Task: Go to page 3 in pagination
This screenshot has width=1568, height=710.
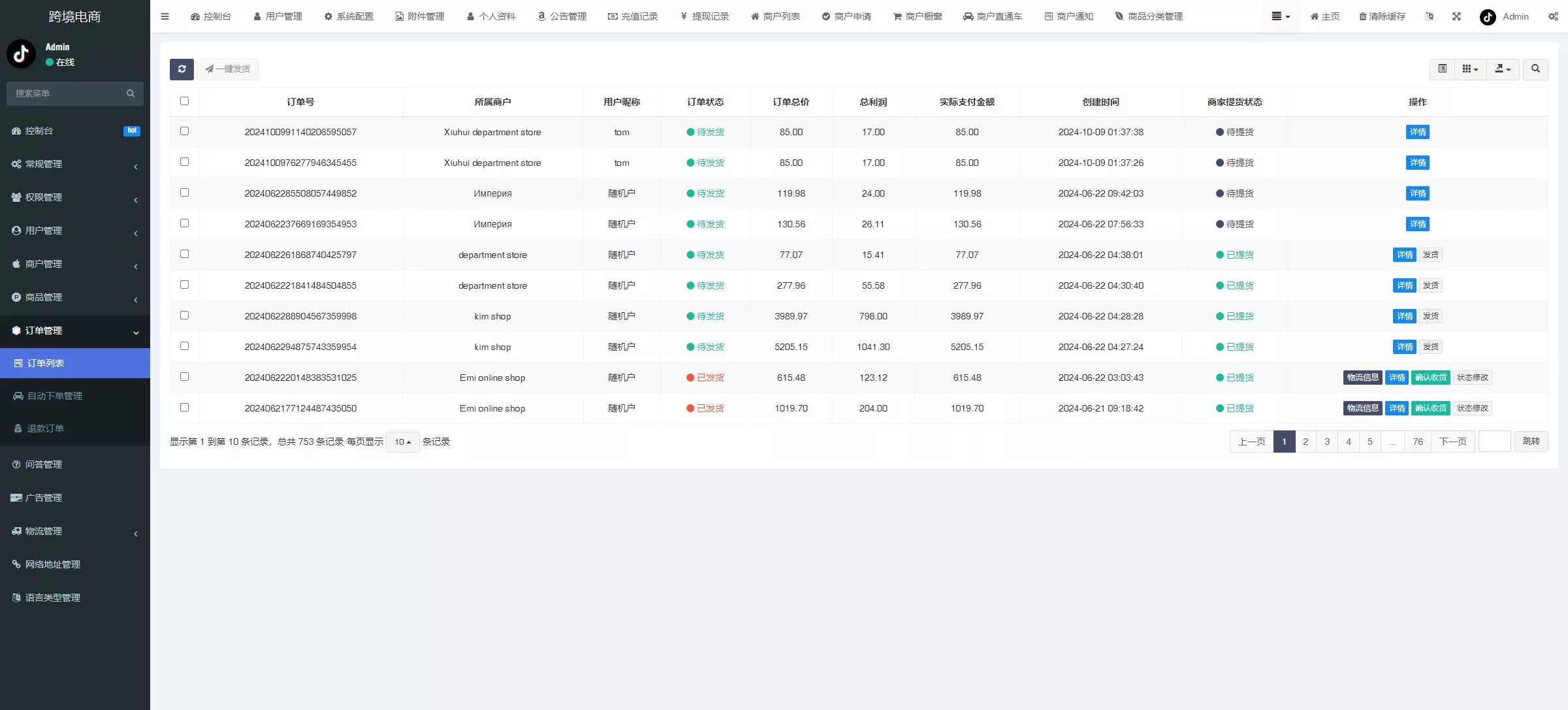Action: pyautogui.click(x=1327, y=442)
